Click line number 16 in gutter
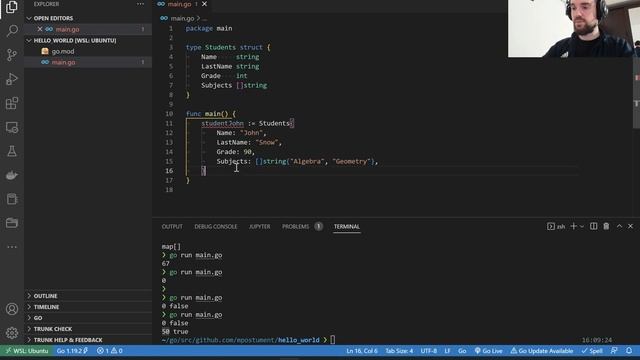Viewport: 640px width, 360px height. [x=169, y=171]
